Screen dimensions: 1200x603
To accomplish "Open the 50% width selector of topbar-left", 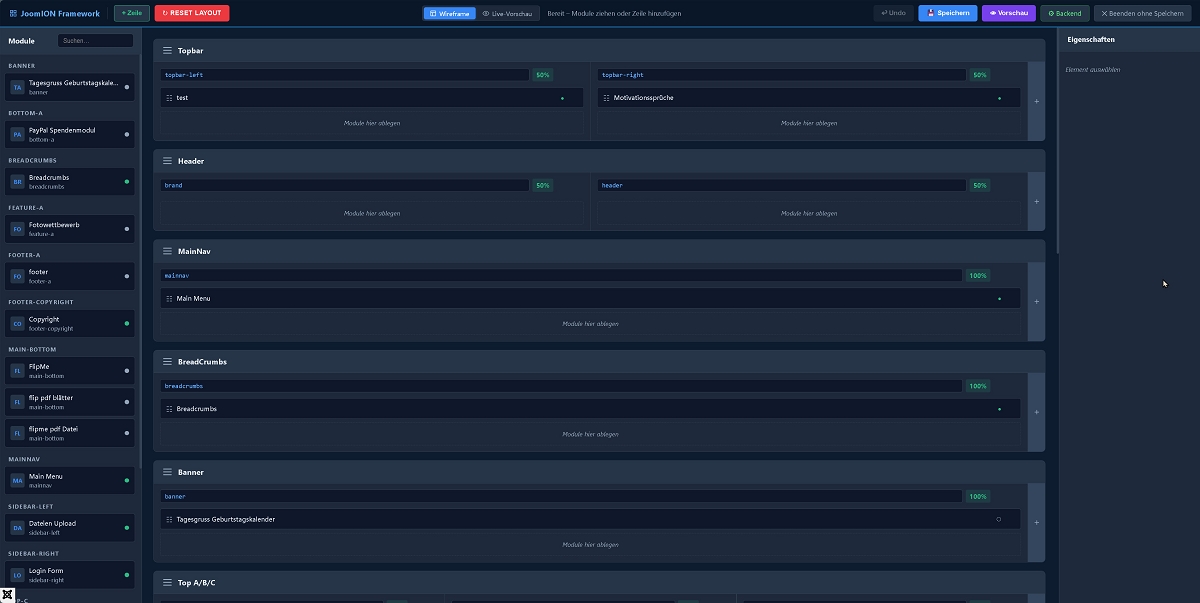I will tap(542, 75).
